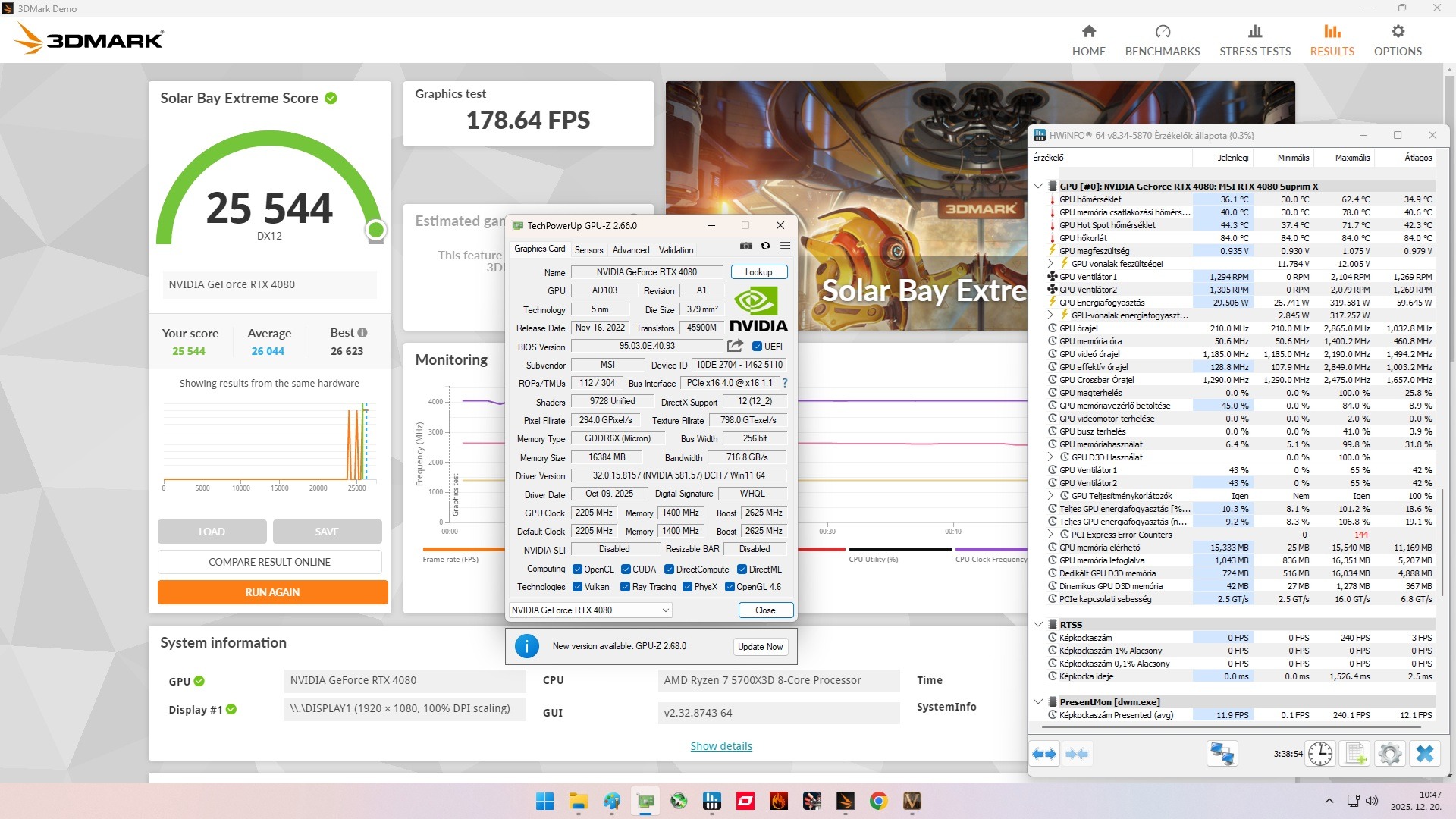Click the BIOS share/export arrow icon
Viewport: 1456px width, 819px height.
[x=734, y=346]
